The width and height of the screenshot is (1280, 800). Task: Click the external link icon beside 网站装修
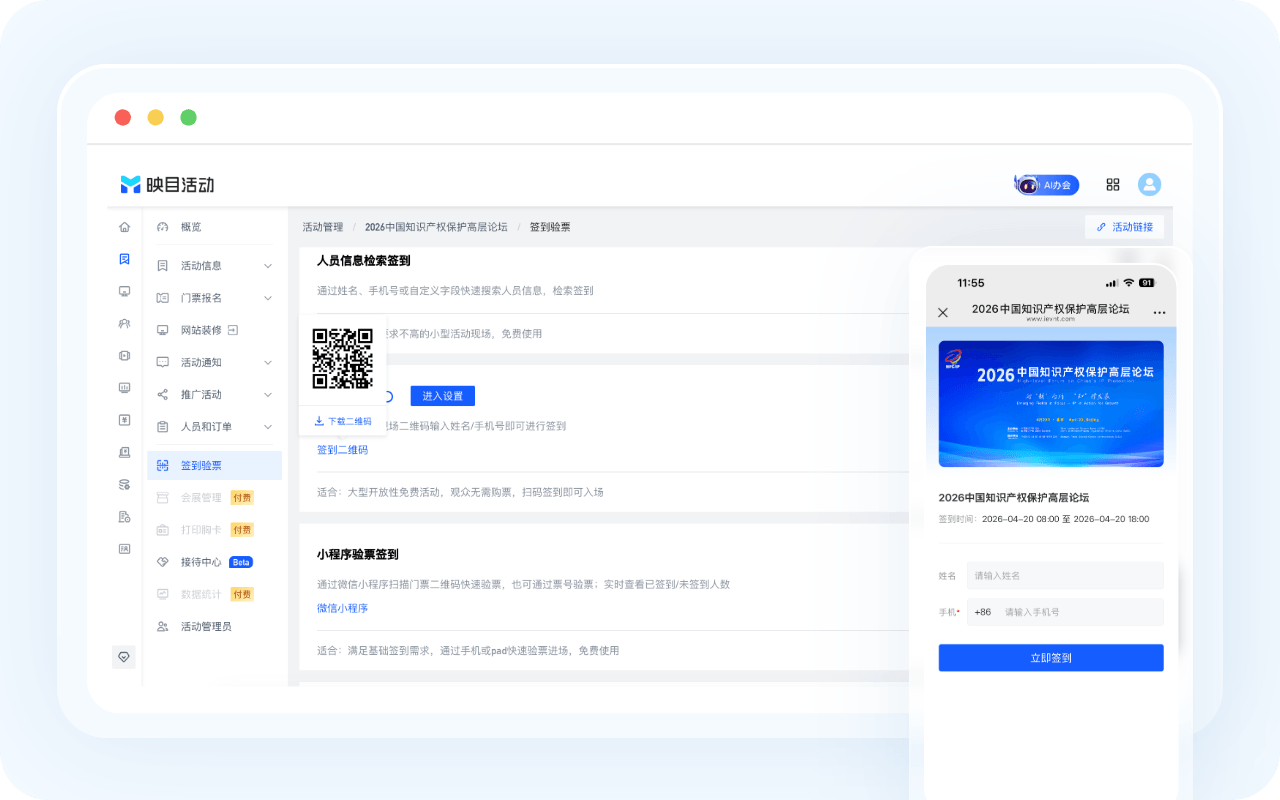tap(233, 329)
